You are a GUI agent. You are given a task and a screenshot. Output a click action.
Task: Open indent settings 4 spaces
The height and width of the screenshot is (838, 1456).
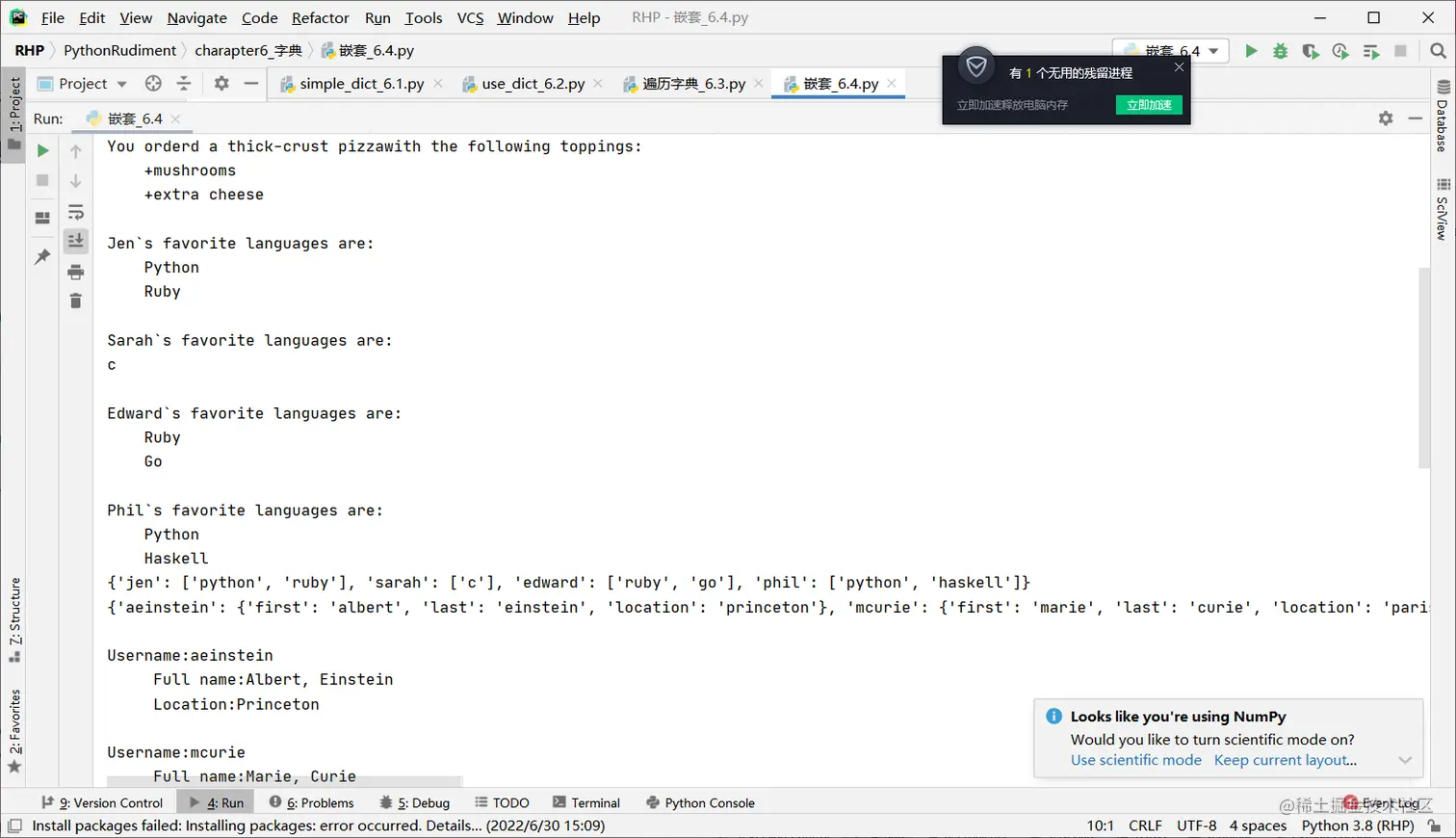[x=1258, y=825]
